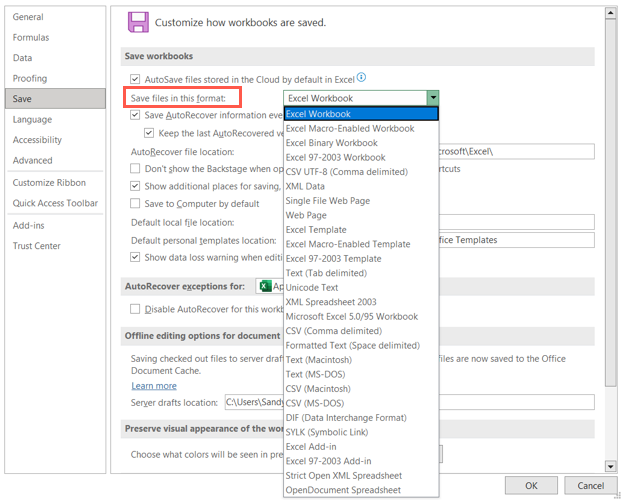Dismiss the dialog with Cancel

point(590,485)
